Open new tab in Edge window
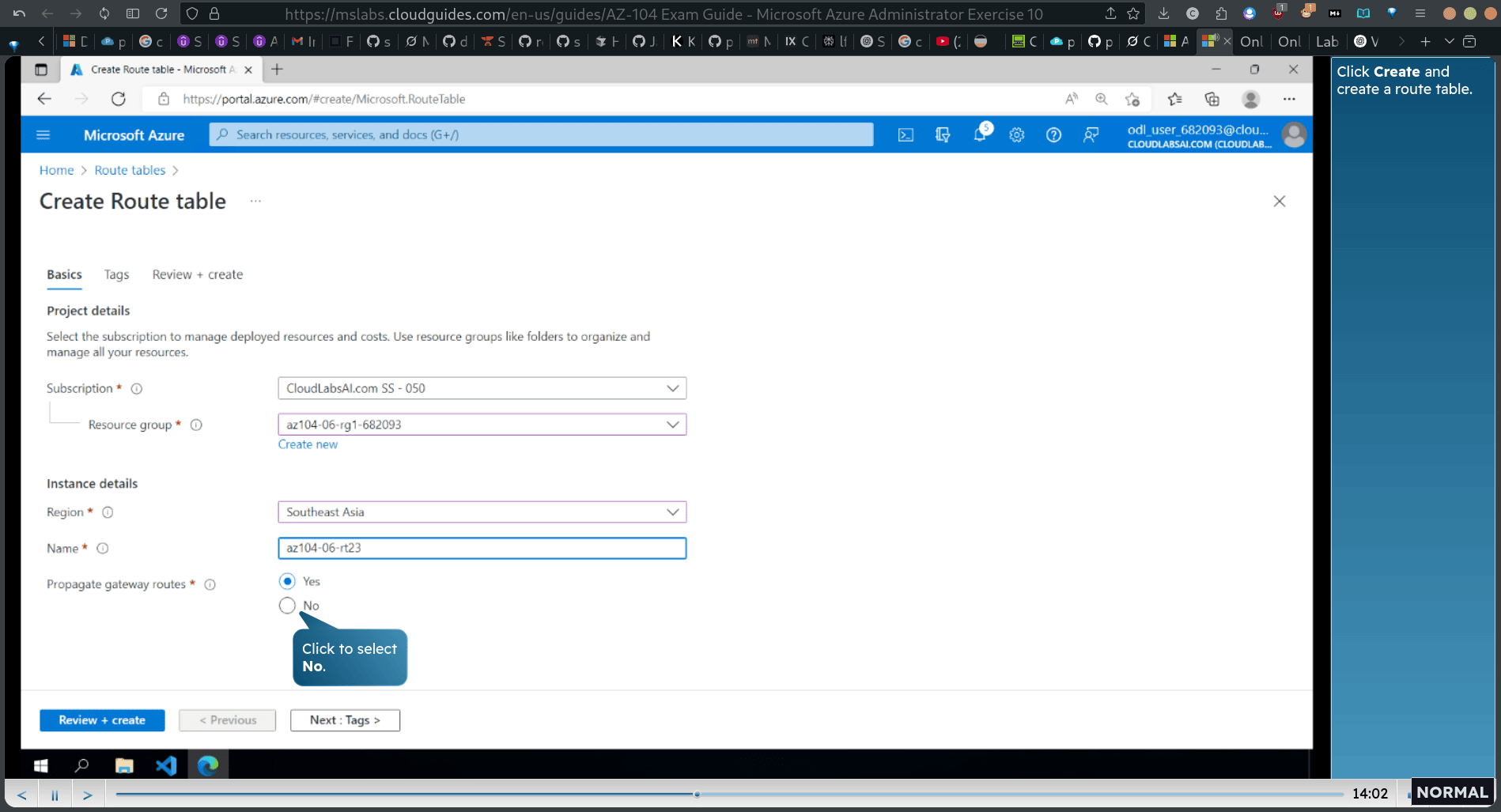Viewport: 1501px width, 812px height. point(277,70)
